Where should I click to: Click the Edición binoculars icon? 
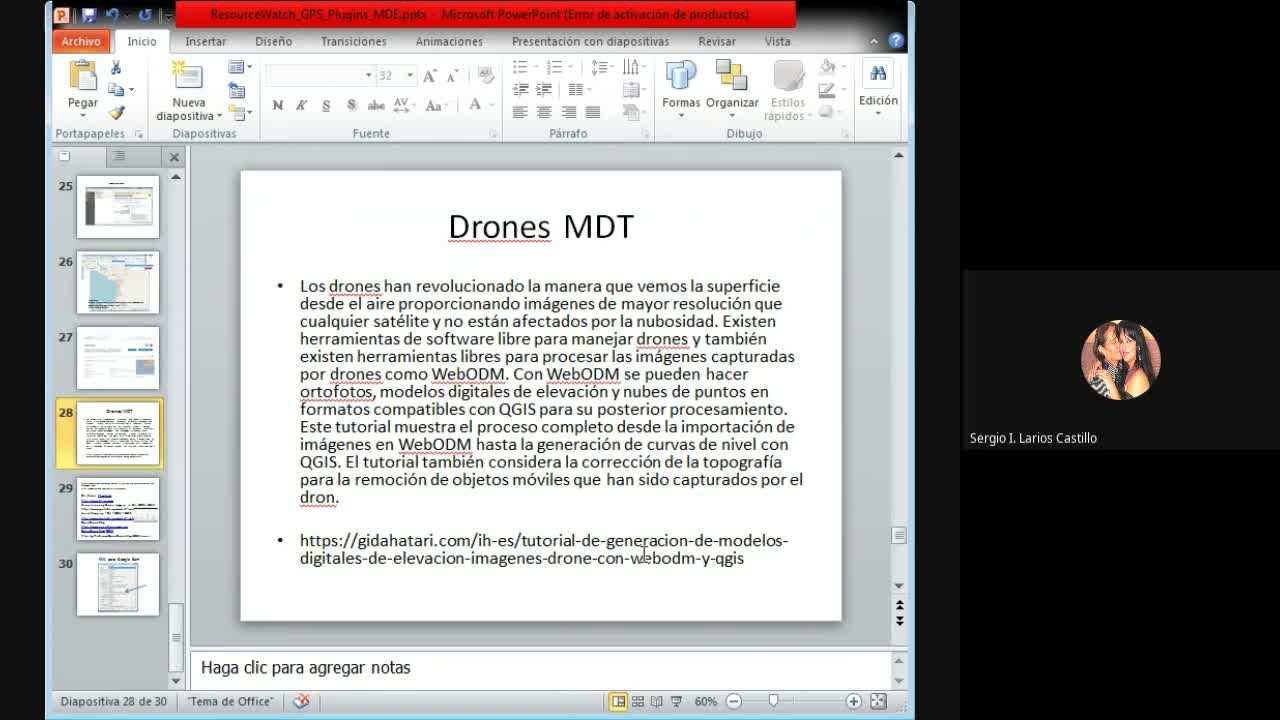878,74
